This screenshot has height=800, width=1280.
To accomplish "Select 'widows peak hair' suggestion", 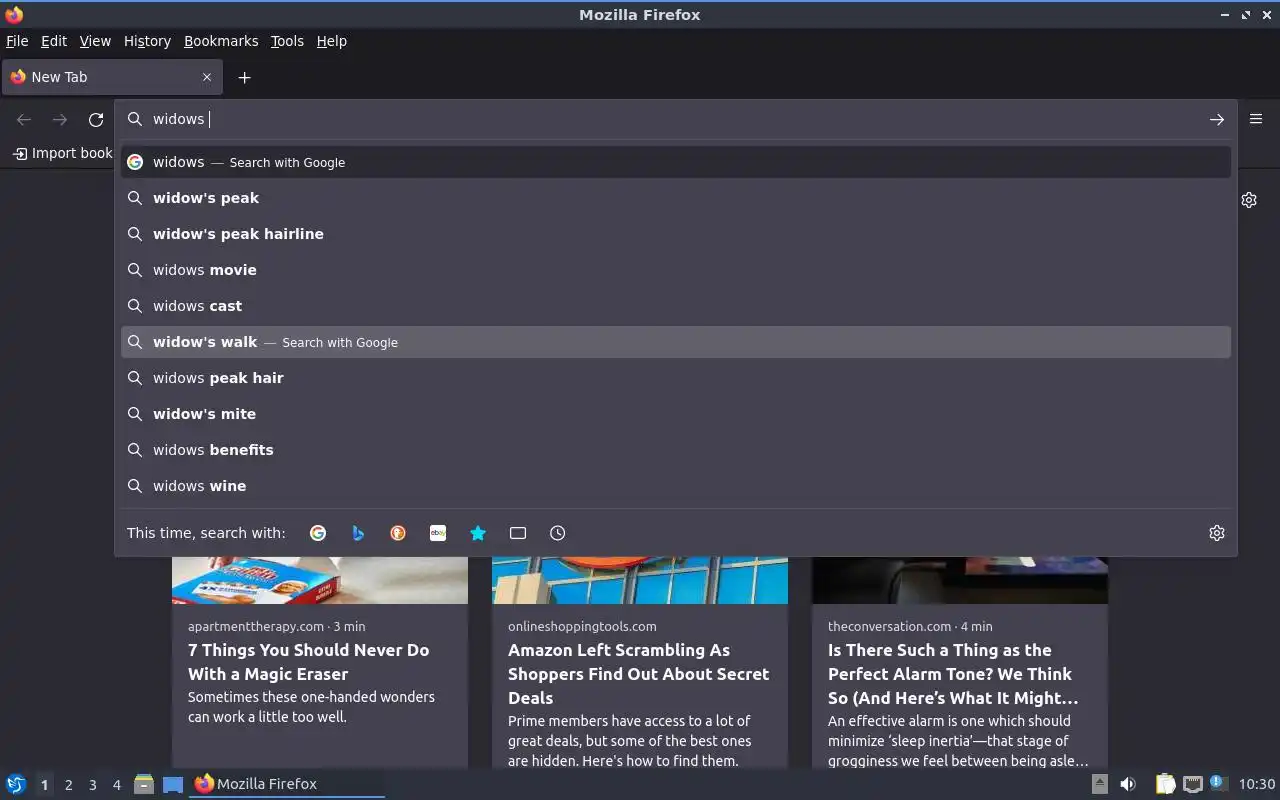I will pyautogui.click(x=676, y=378).
